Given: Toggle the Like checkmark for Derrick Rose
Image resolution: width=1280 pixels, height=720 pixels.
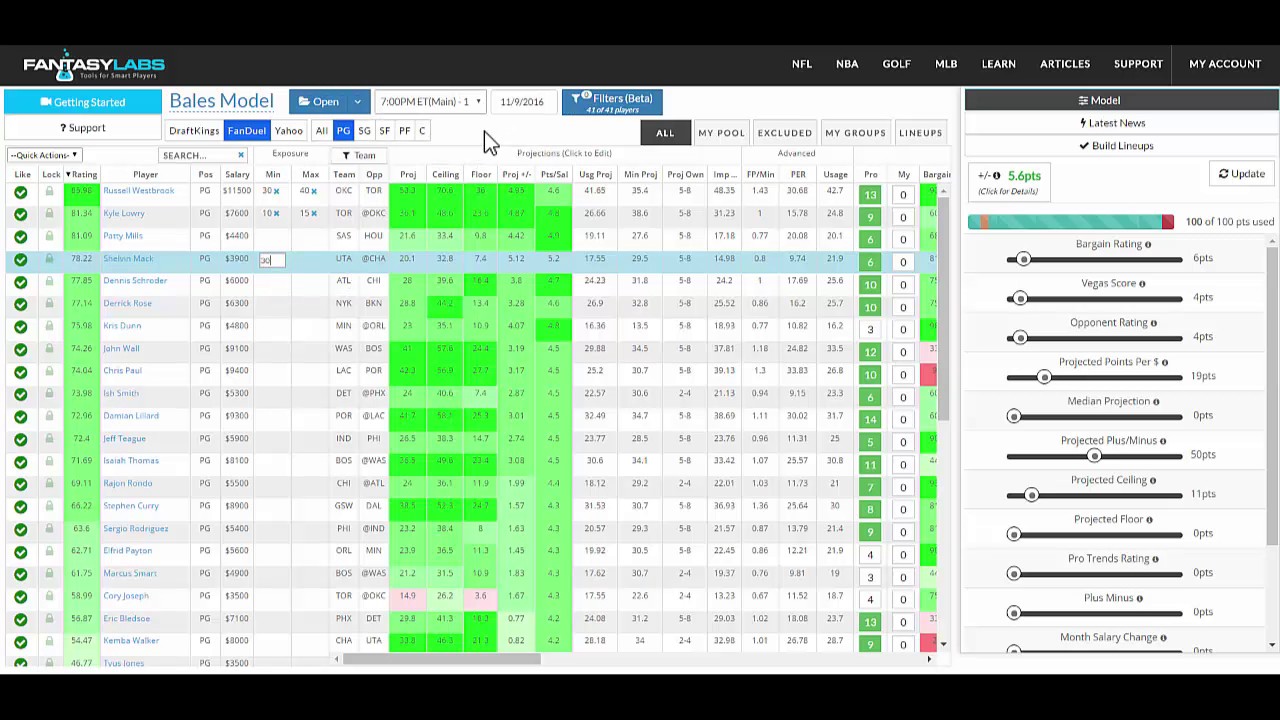Looking at the screenshot, I should pos(21,304).
